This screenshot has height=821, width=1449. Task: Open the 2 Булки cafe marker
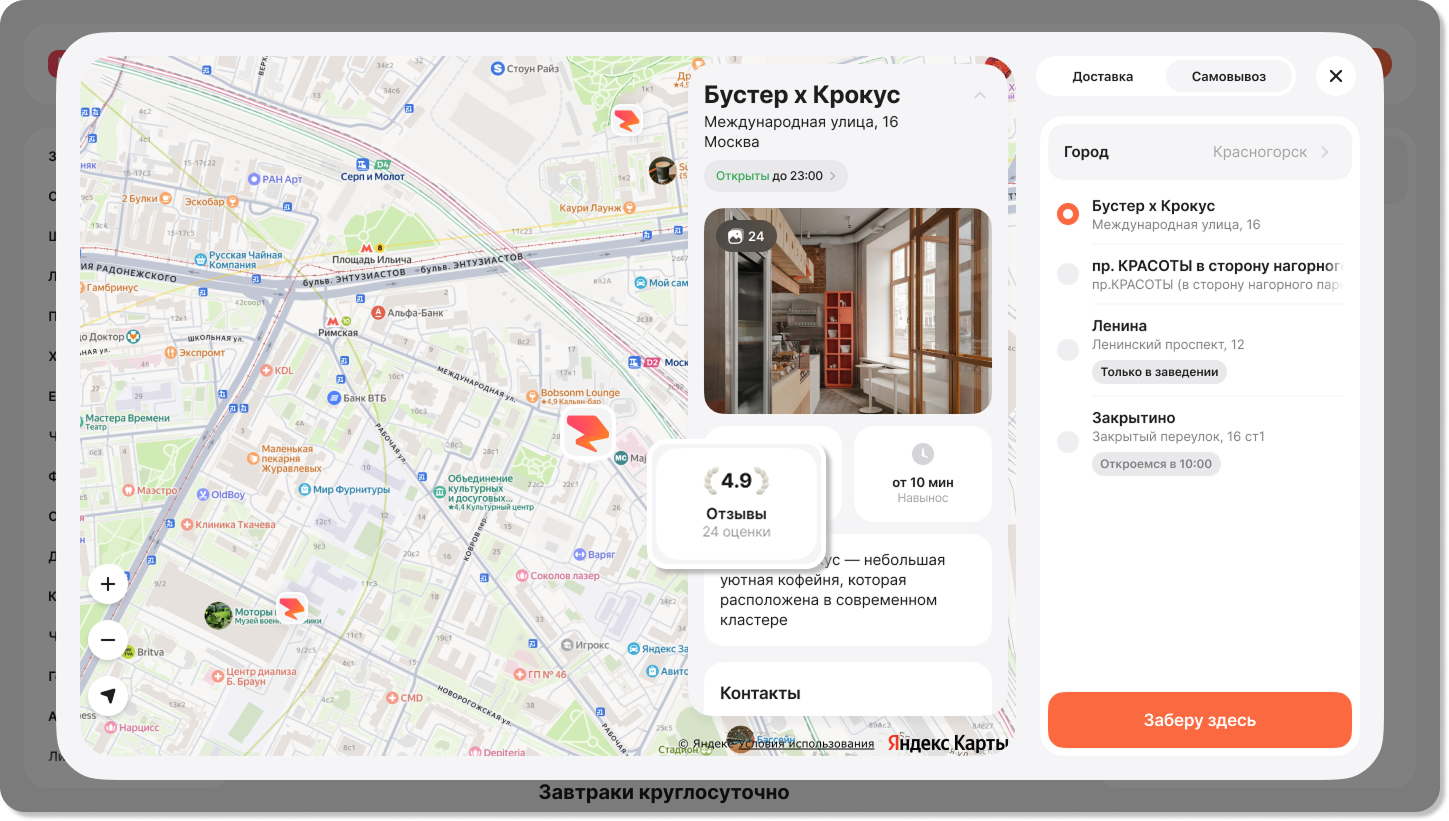point(165,198)
